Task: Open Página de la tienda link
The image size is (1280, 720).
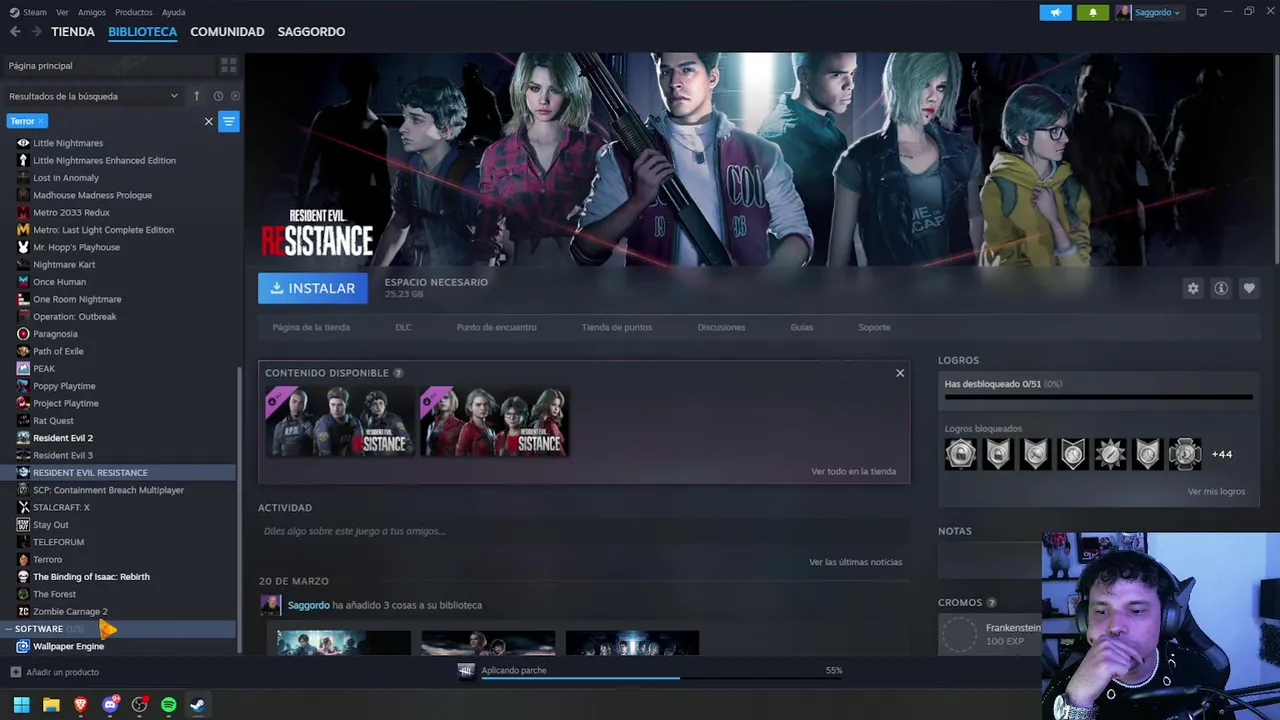Action: pos(311,327)
